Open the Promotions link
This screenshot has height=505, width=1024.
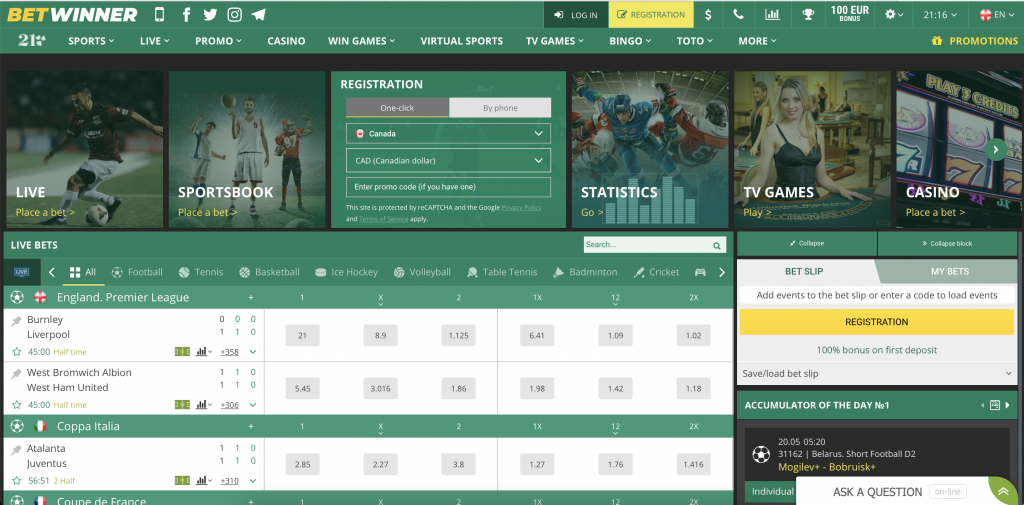tap(974, 41)
